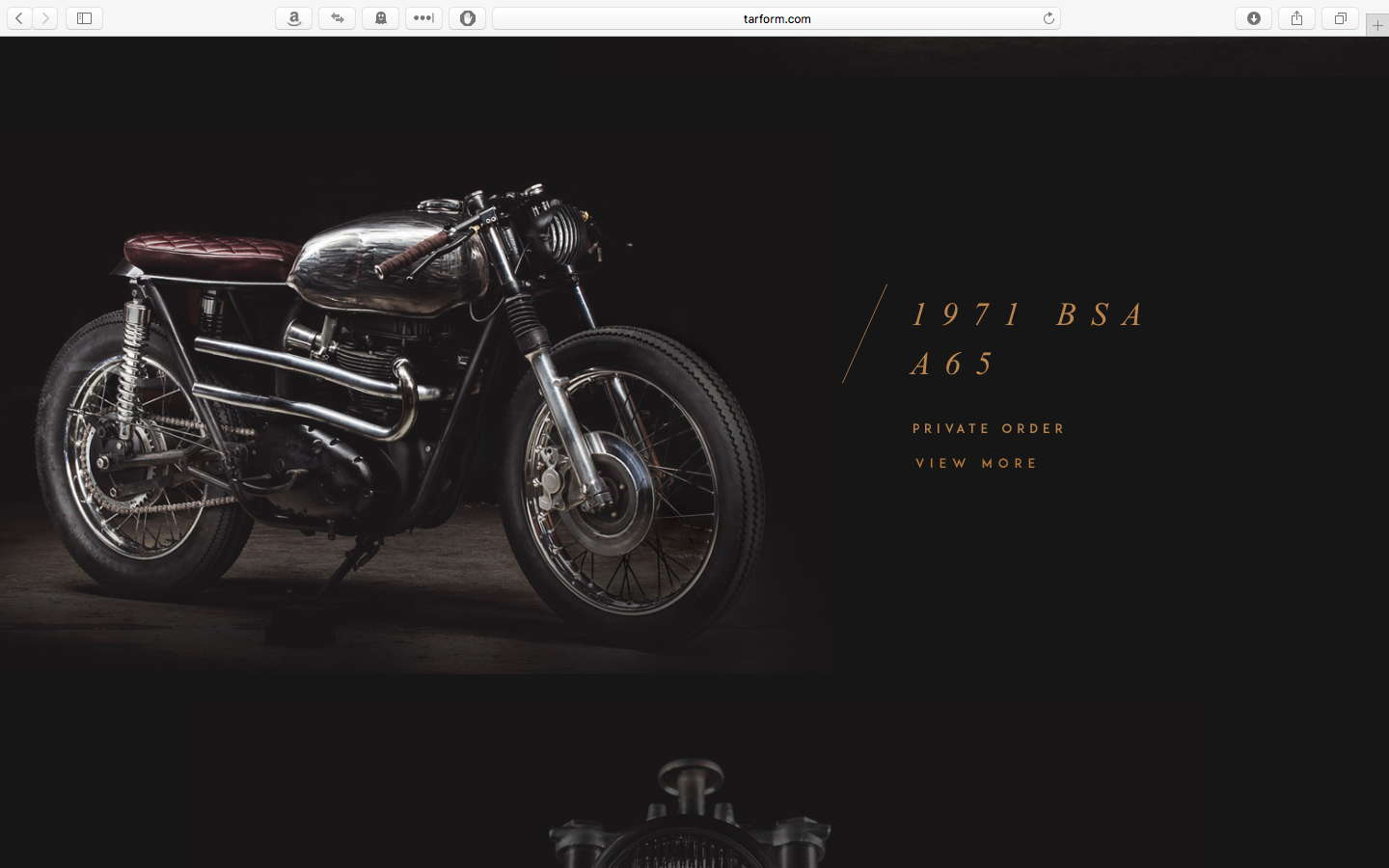Click the PRIVATE ORDER label
Screen dimensions: 1389x868
click(x=989, y=428)
